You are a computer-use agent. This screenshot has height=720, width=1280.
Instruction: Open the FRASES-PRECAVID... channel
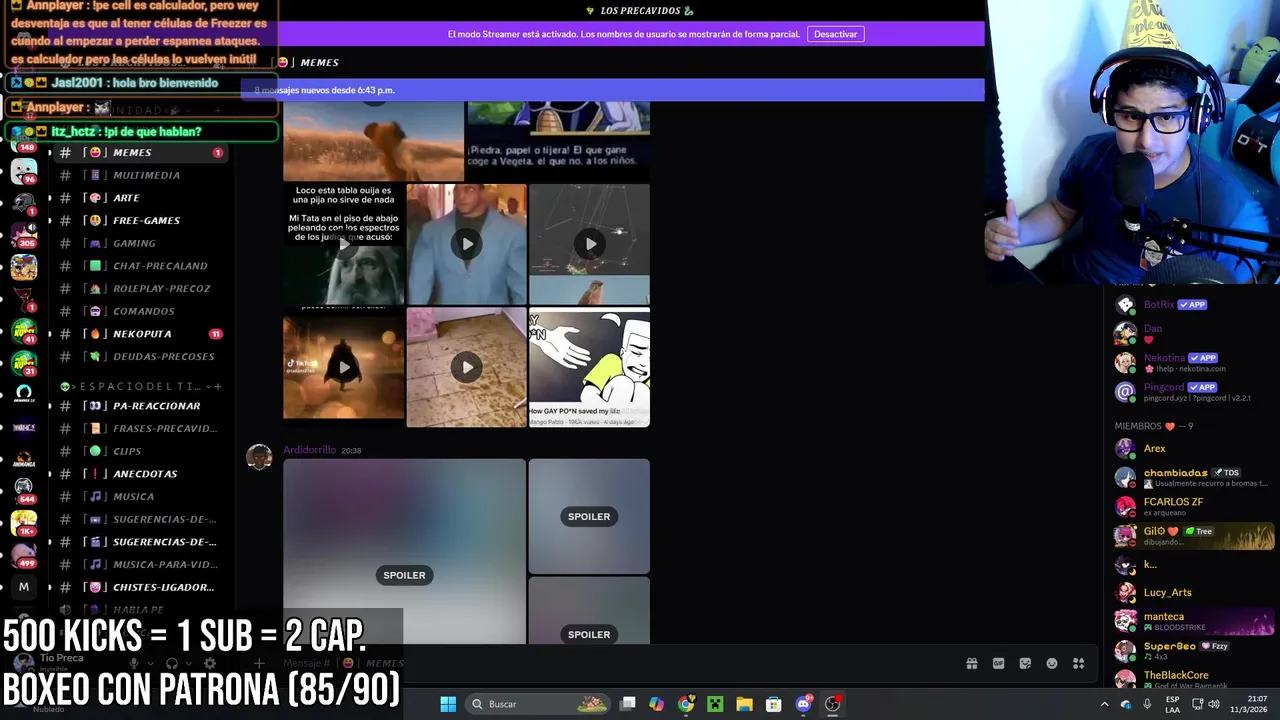click(x=140, y=428)
